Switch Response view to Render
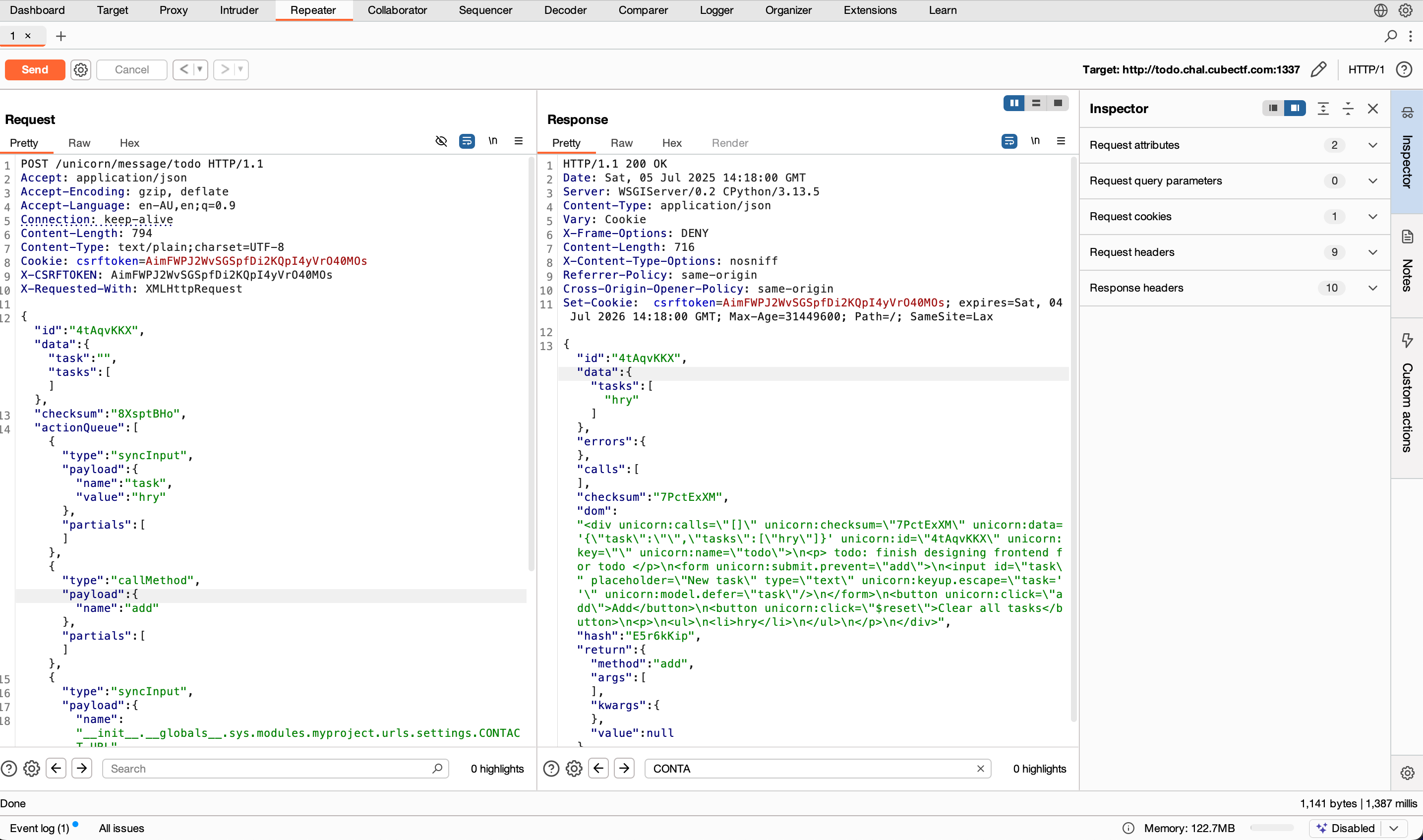Screen dimensions: 1423x840 tap(730, 143)
